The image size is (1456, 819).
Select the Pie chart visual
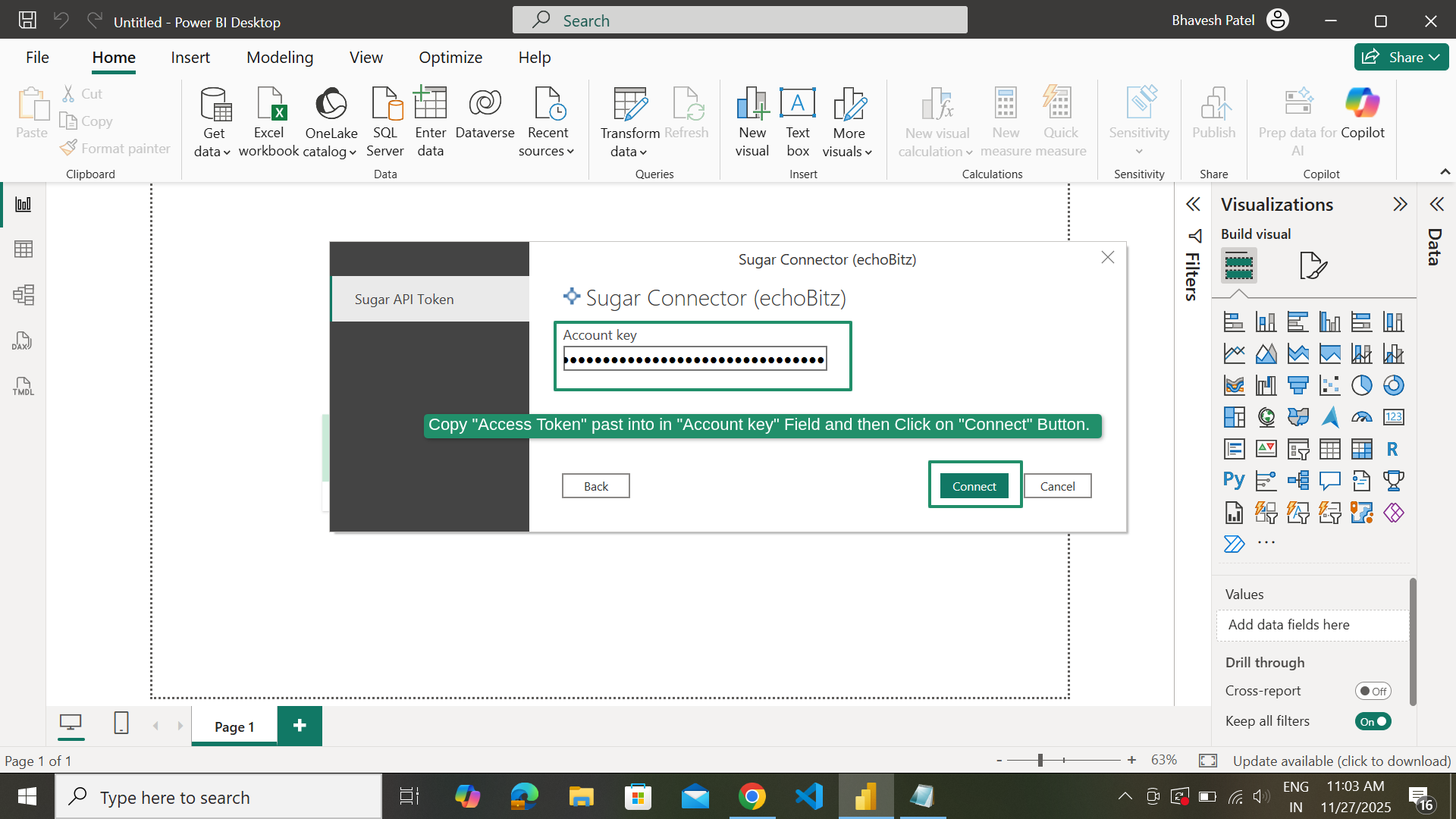pyautogui.click(x=1362, y=385)
